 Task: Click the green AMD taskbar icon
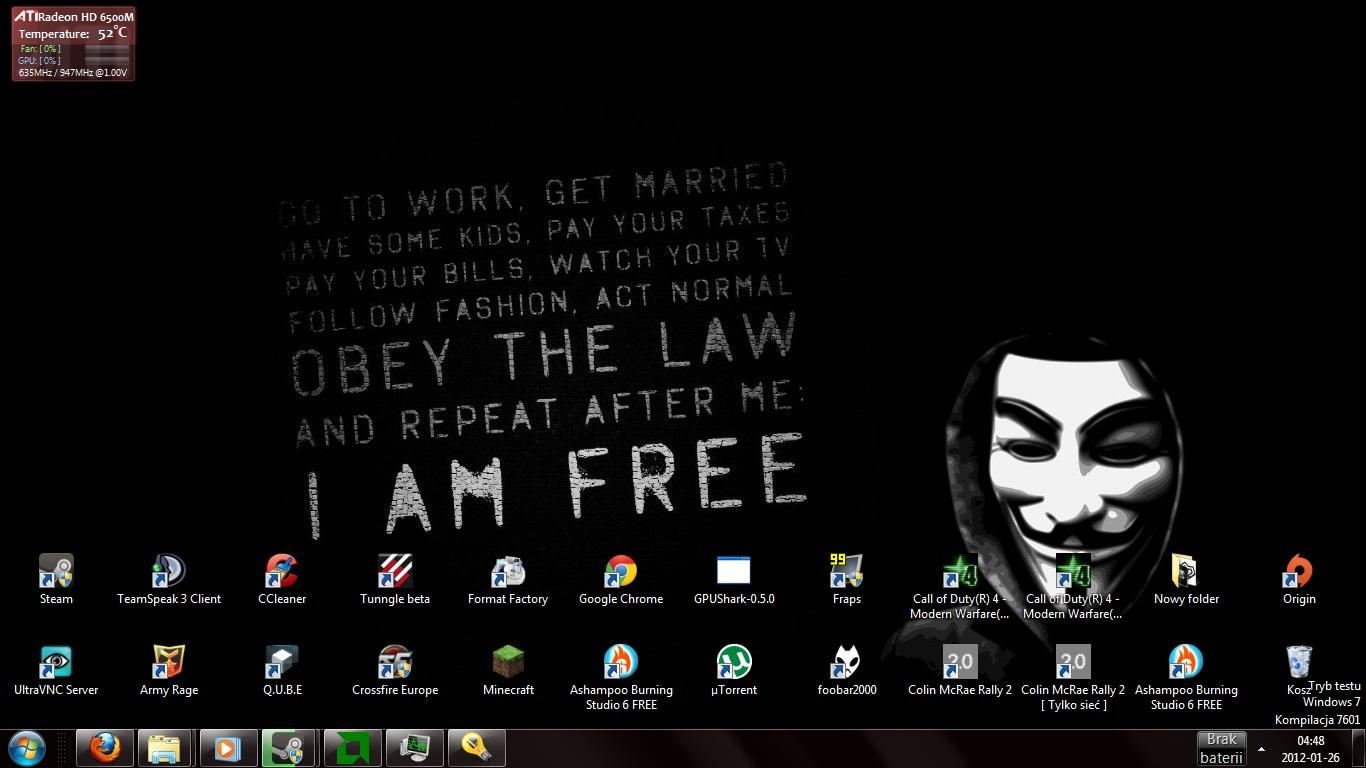pyautogui.click(x=352, y=748)
